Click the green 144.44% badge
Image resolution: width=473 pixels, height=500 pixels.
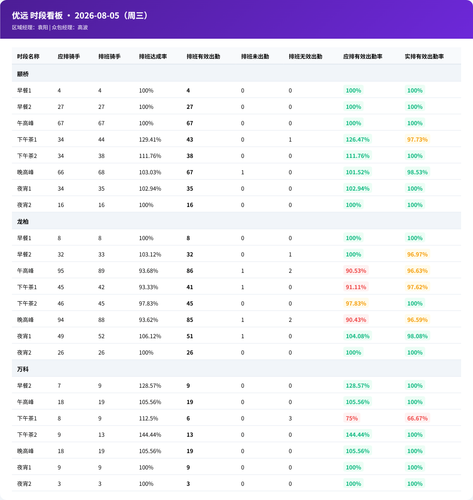(357, 435)
